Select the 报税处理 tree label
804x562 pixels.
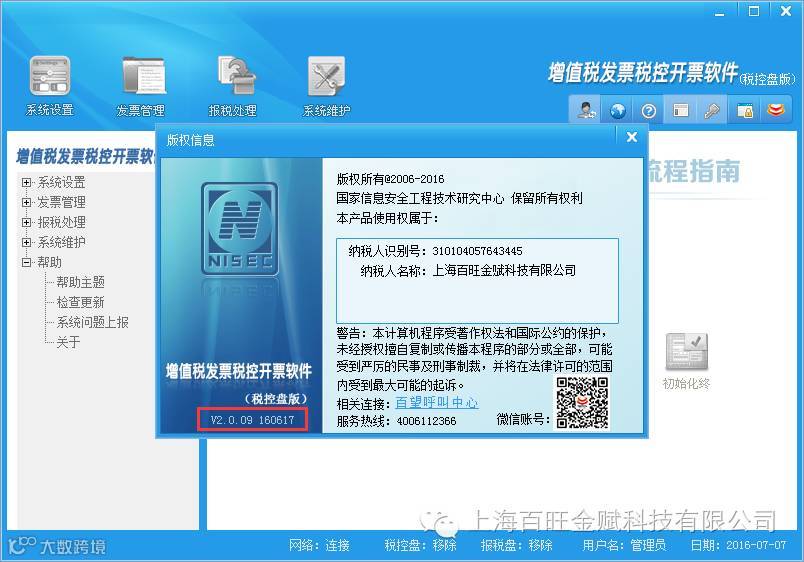click(62, 222)
